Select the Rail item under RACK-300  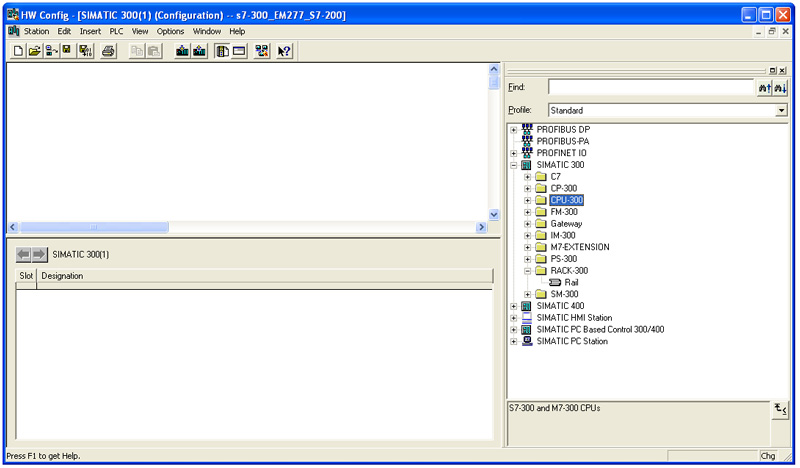click(571, 282)
